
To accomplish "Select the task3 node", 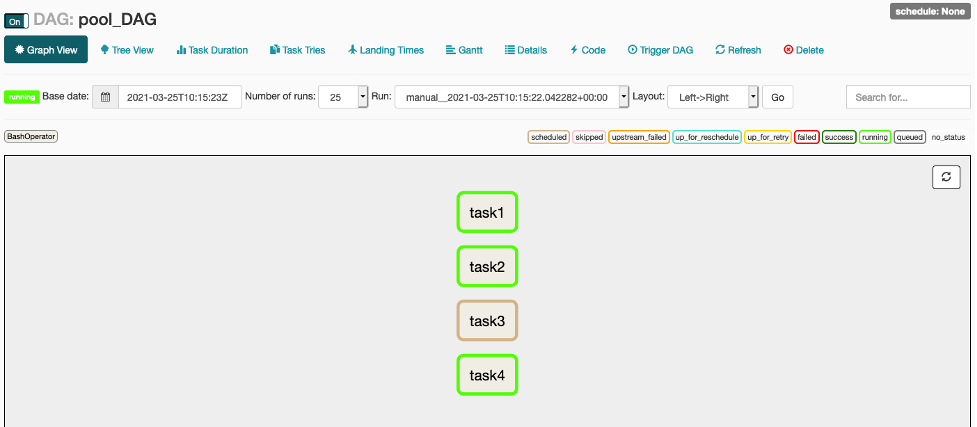I will coord(487,321).
